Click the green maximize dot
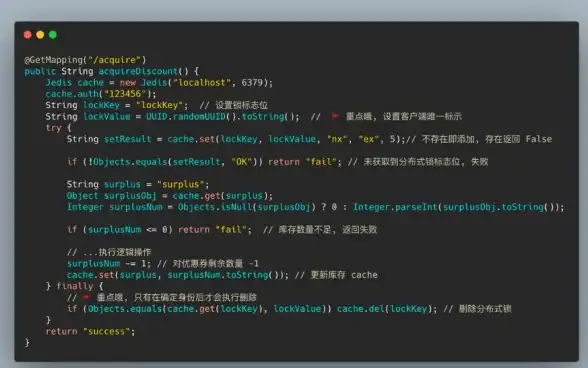Screen dimensions: 588x368 53,35
